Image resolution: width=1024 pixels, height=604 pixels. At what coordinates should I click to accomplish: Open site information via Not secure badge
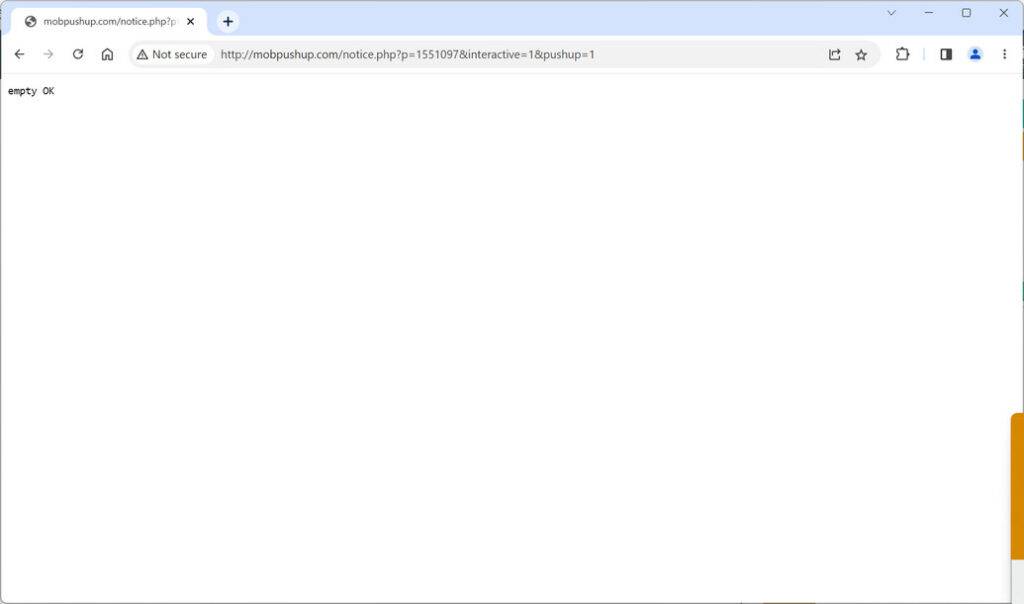170,54
